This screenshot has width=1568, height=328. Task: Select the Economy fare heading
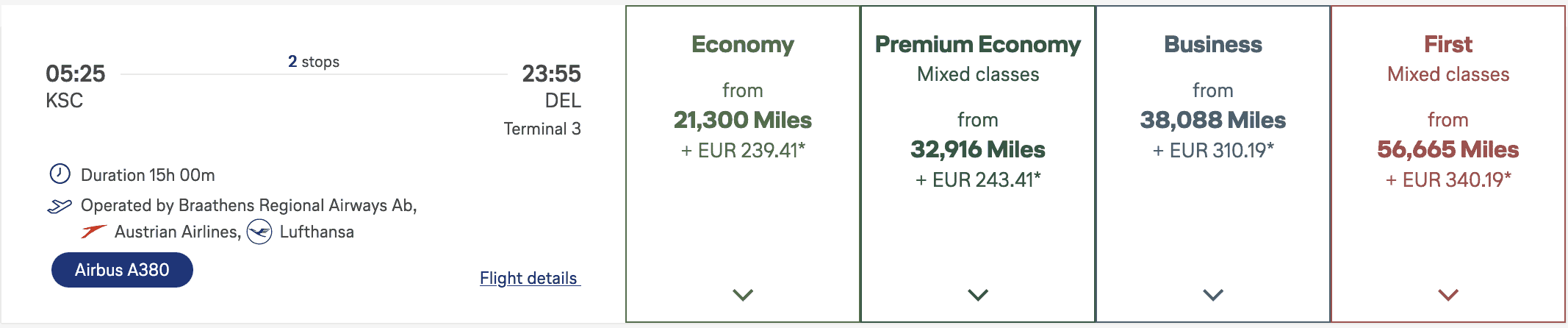743,45
